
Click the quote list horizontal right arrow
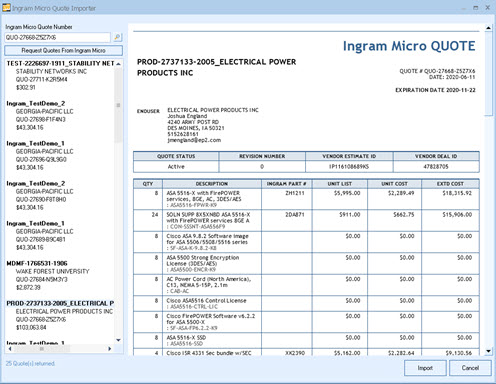110,349
